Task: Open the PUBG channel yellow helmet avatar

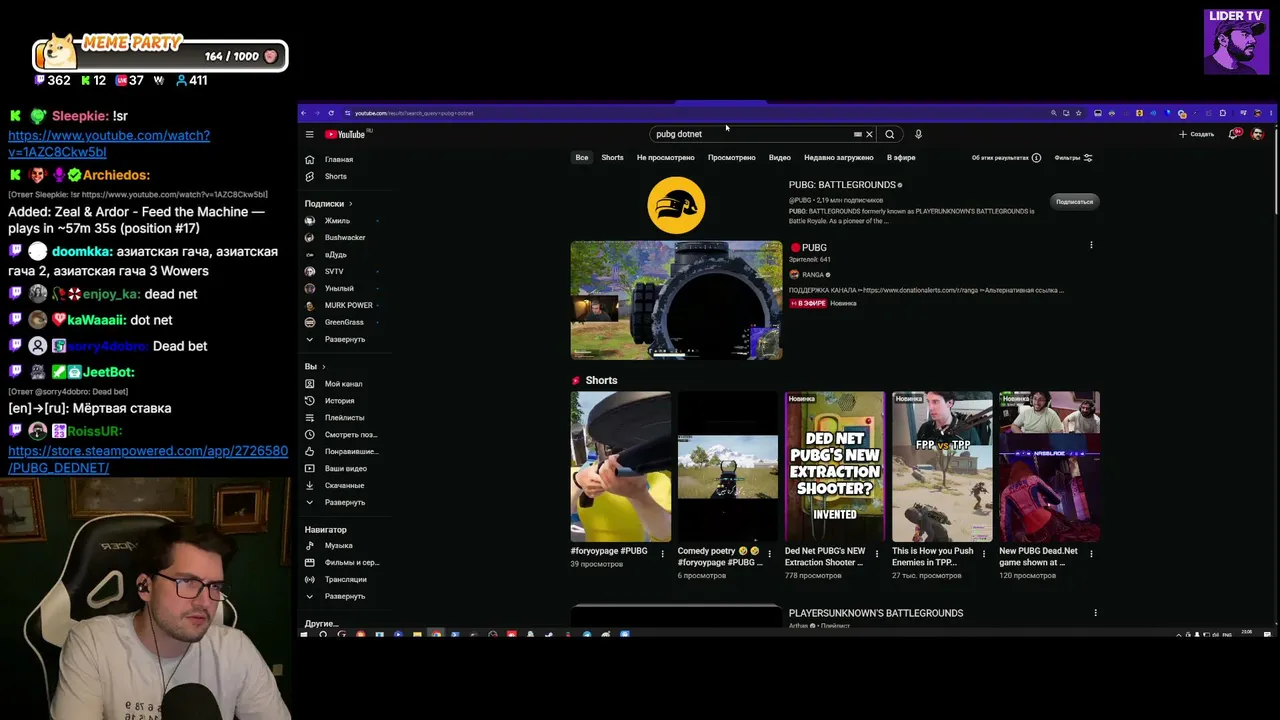Action: [x=676, y=206]
